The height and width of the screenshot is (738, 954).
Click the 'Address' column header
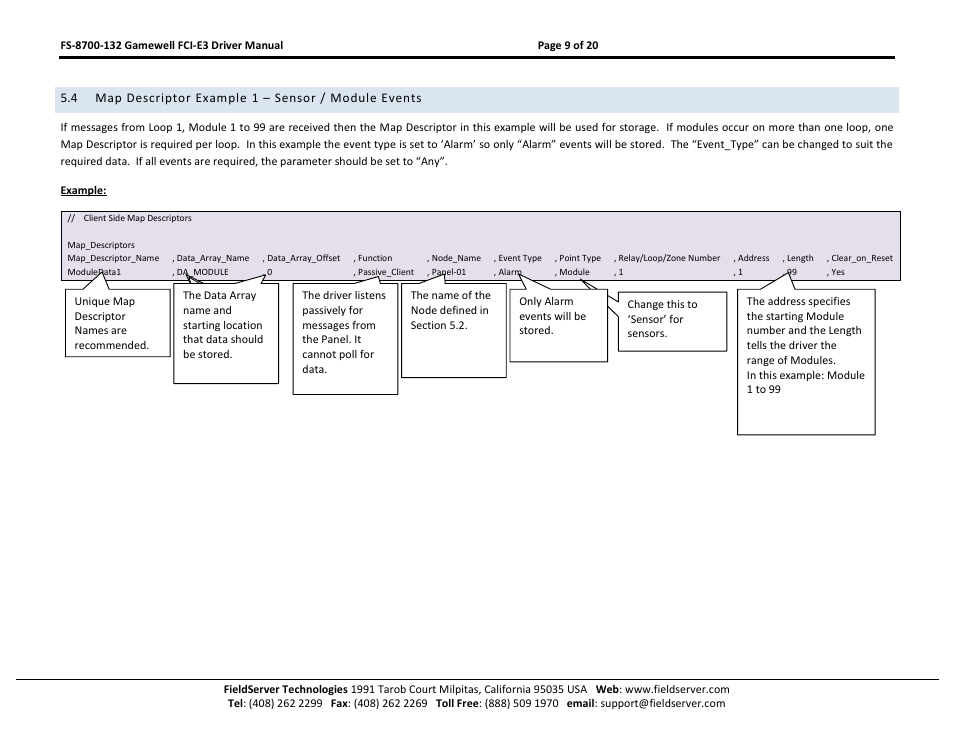(753, 258)
